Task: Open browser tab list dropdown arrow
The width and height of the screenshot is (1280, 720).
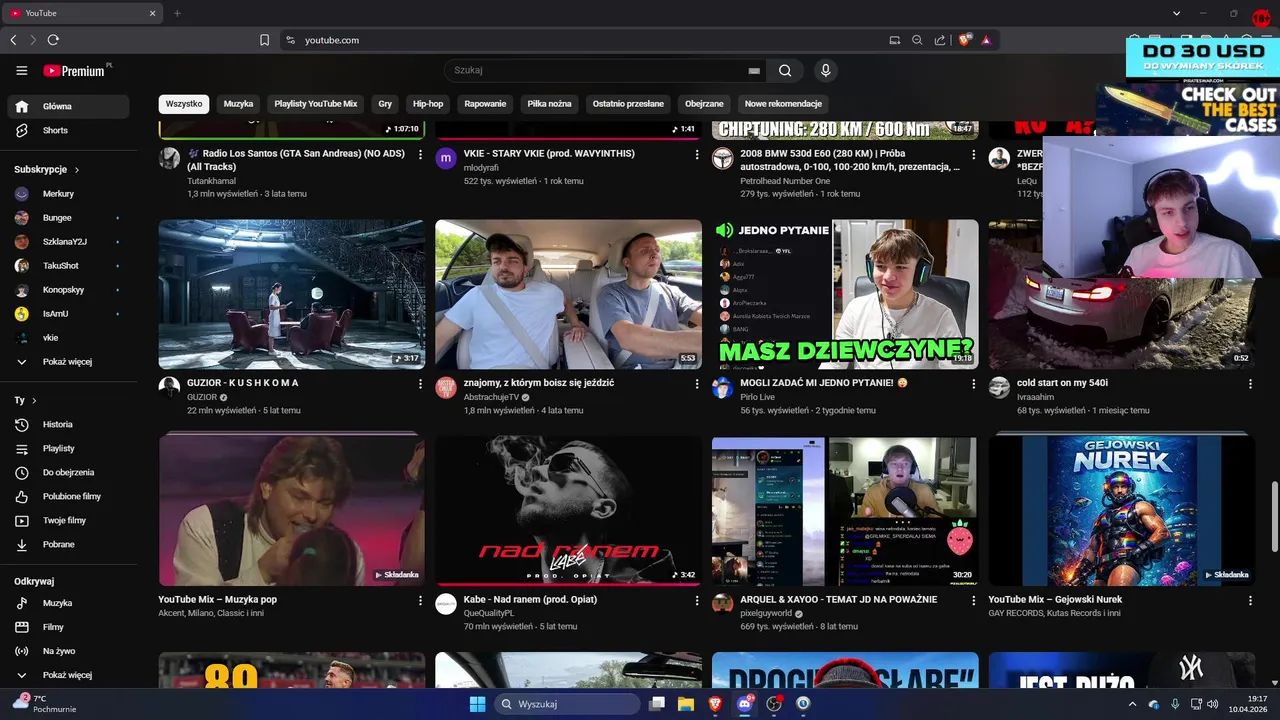Action: click(x=1177, y=13)
